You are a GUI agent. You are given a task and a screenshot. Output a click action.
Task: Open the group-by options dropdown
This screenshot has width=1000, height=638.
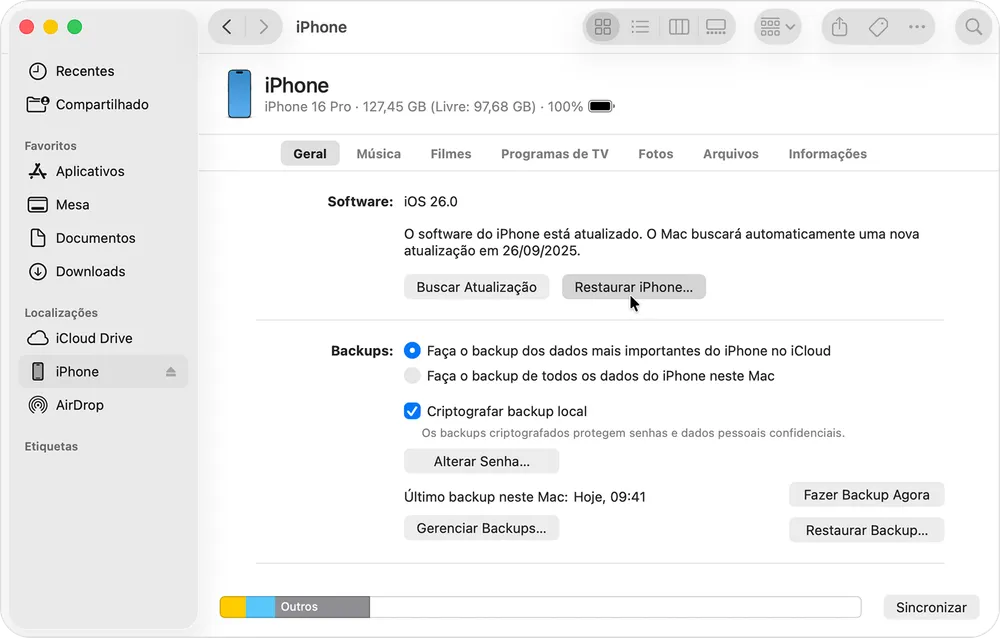(777, 27)
